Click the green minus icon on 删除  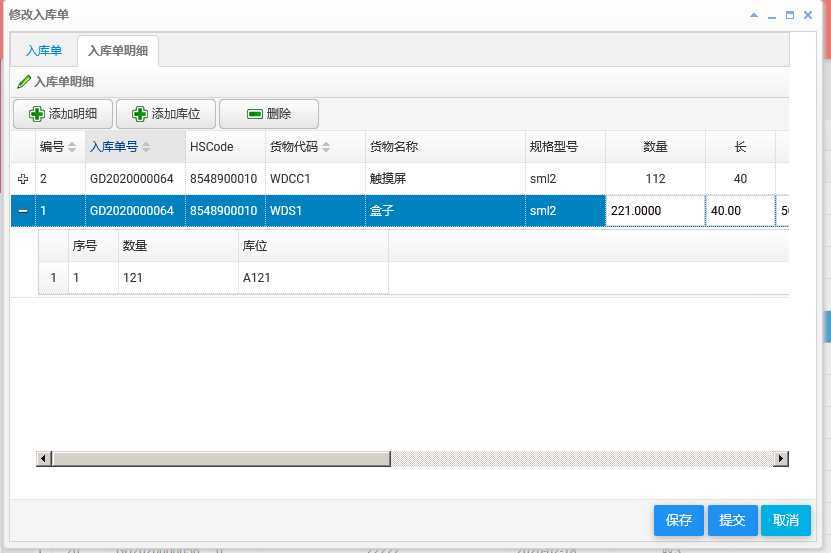pos(255,114)
